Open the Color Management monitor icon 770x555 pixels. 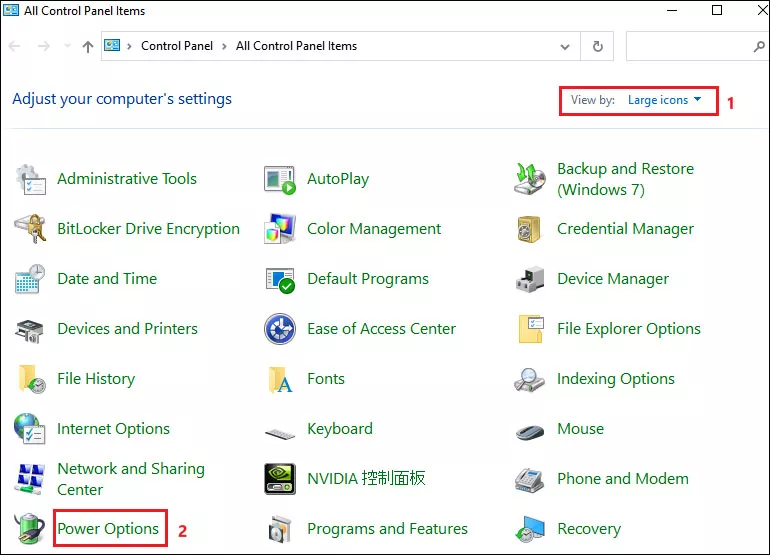[280, 229]
